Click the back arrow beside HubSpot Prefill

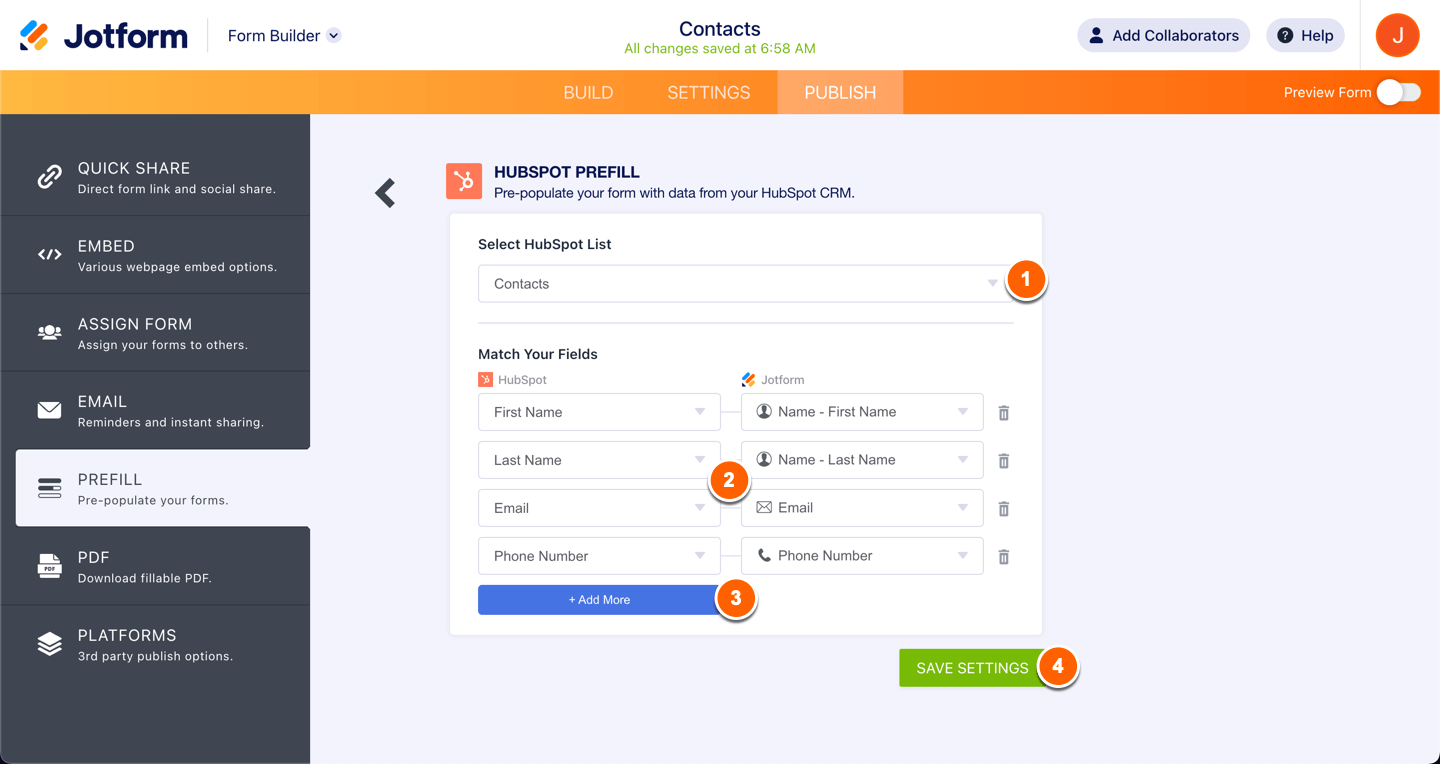click(x=386, y=193)
